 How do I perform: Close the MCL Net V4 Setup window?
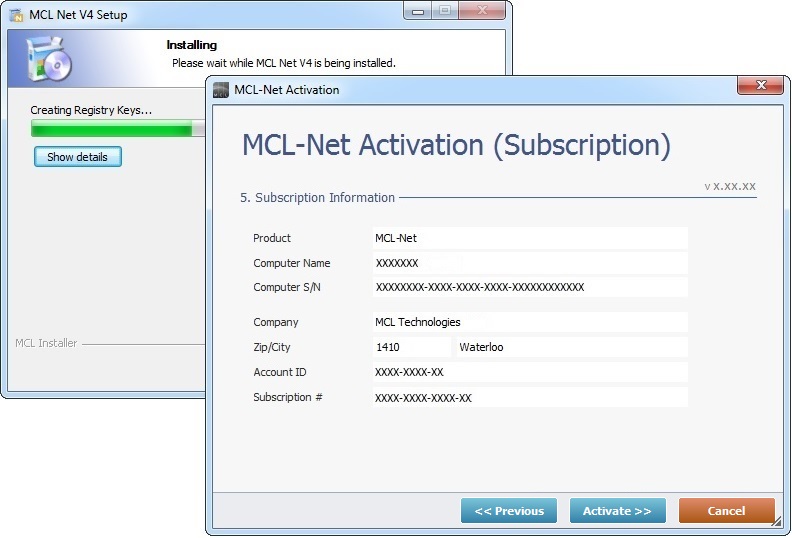click(x=482, y=11)
